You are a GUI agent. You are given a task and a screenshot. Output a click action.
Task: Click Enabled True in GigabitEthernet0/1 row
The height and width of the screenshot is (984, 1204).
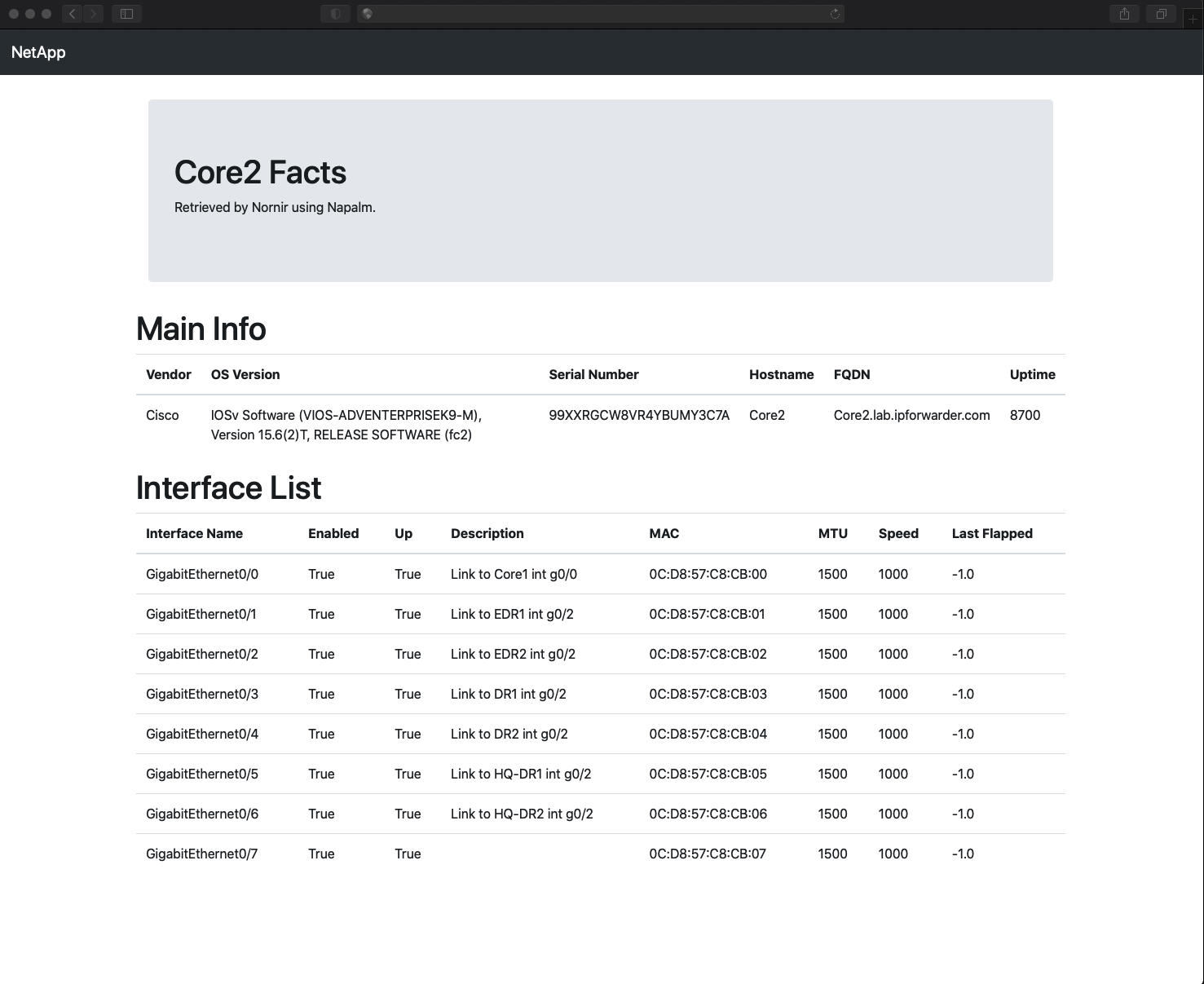point(321,614)
